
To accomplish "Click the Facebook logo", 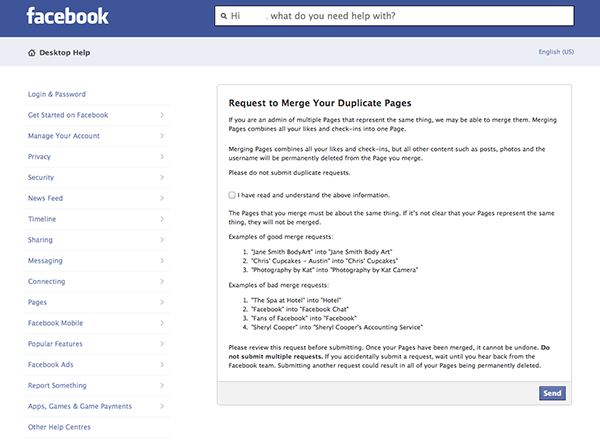I will [67, 16].
